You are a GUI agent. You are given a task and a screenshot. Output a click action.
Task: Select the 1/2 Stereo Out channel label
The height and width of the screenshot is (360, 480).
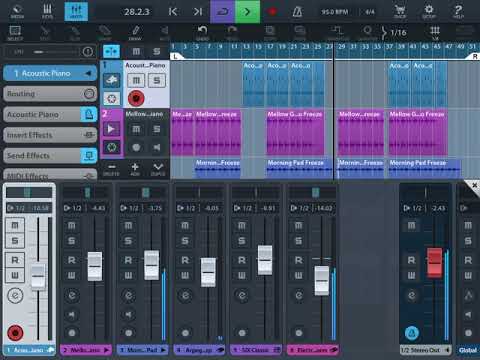coord(426,350)
